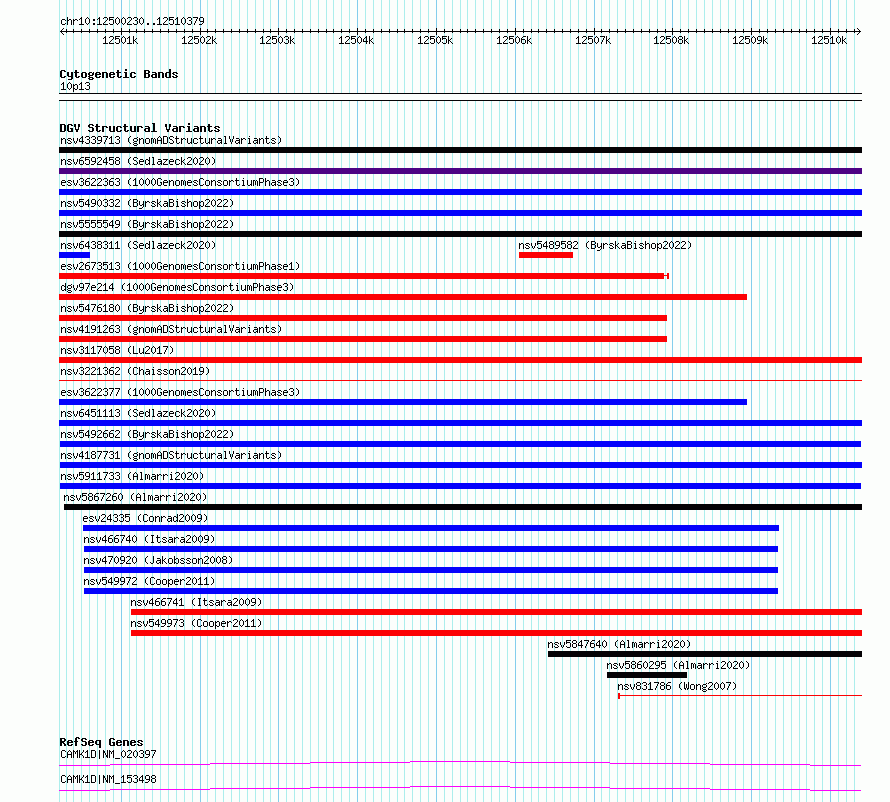Click the 12506k ruler position
Image resolution: width=890 pixels, height=802 pixels.
coord(514,40)
